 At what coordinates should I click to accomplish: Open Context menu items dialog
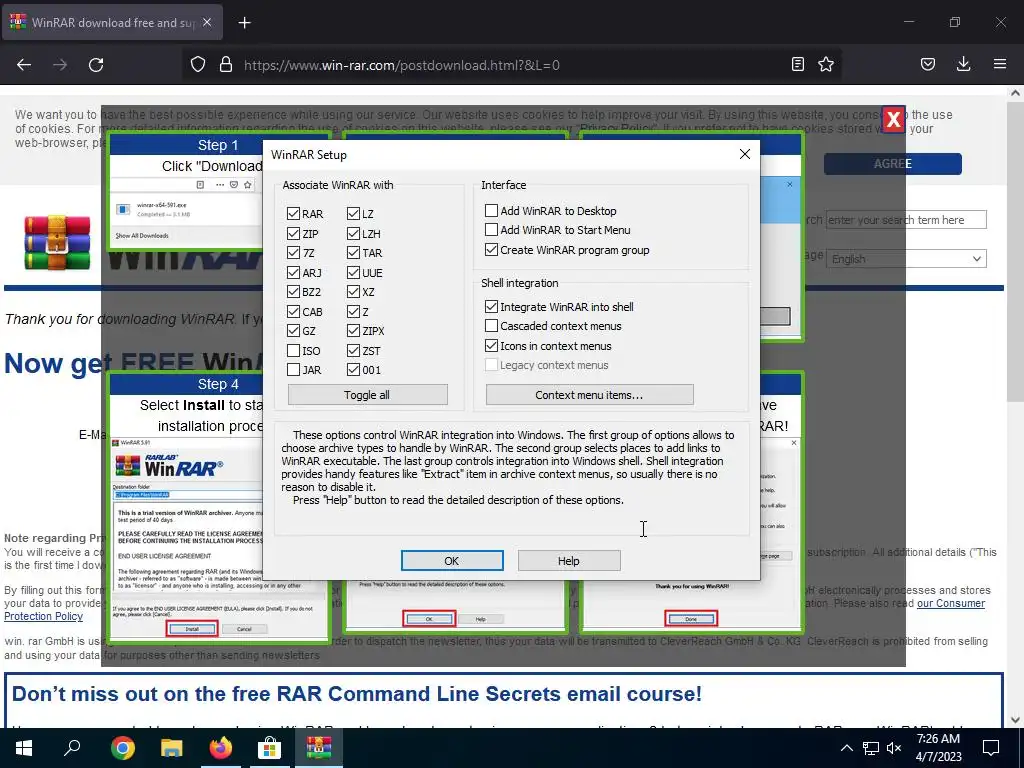589,394
